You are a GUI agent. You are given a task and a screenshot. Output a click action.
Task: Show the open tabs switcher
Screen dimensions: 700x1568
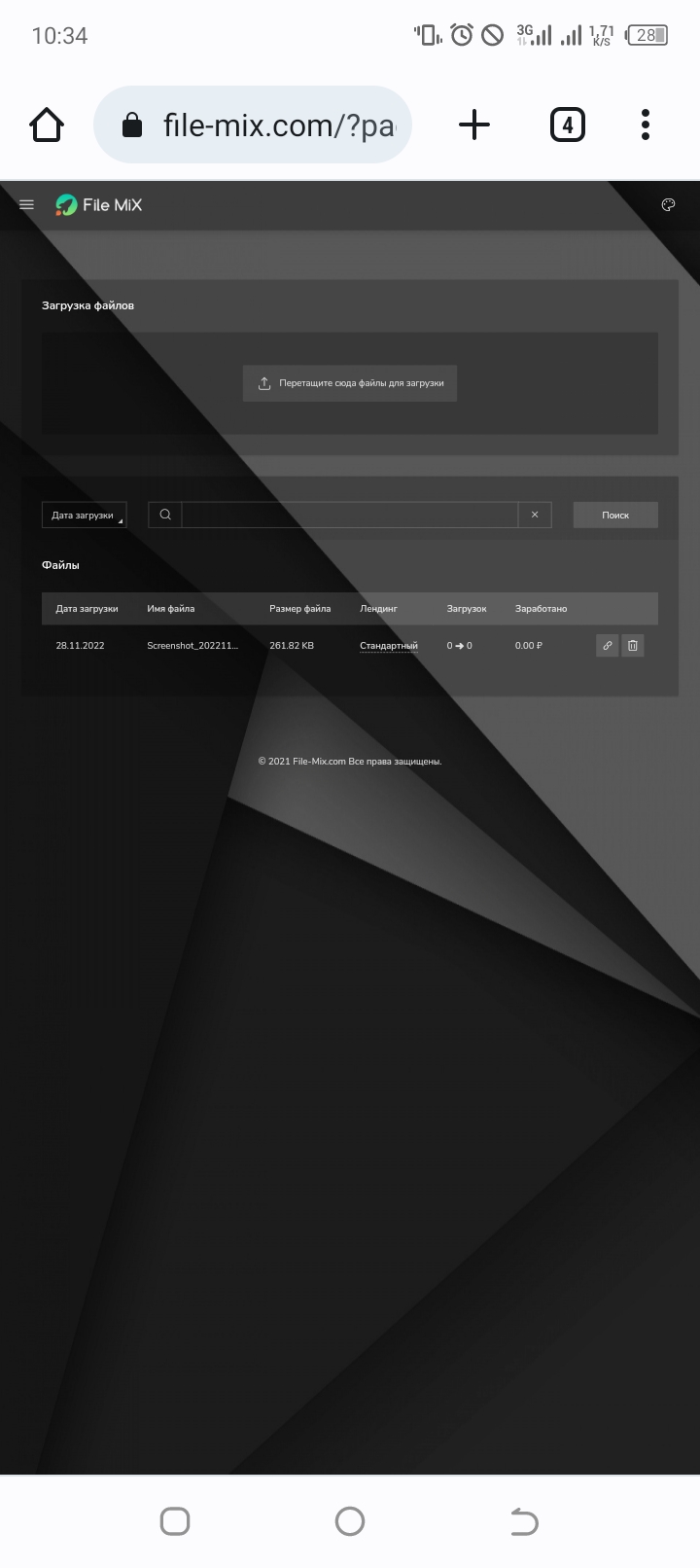pyautogui.click(x=567, y=125)
